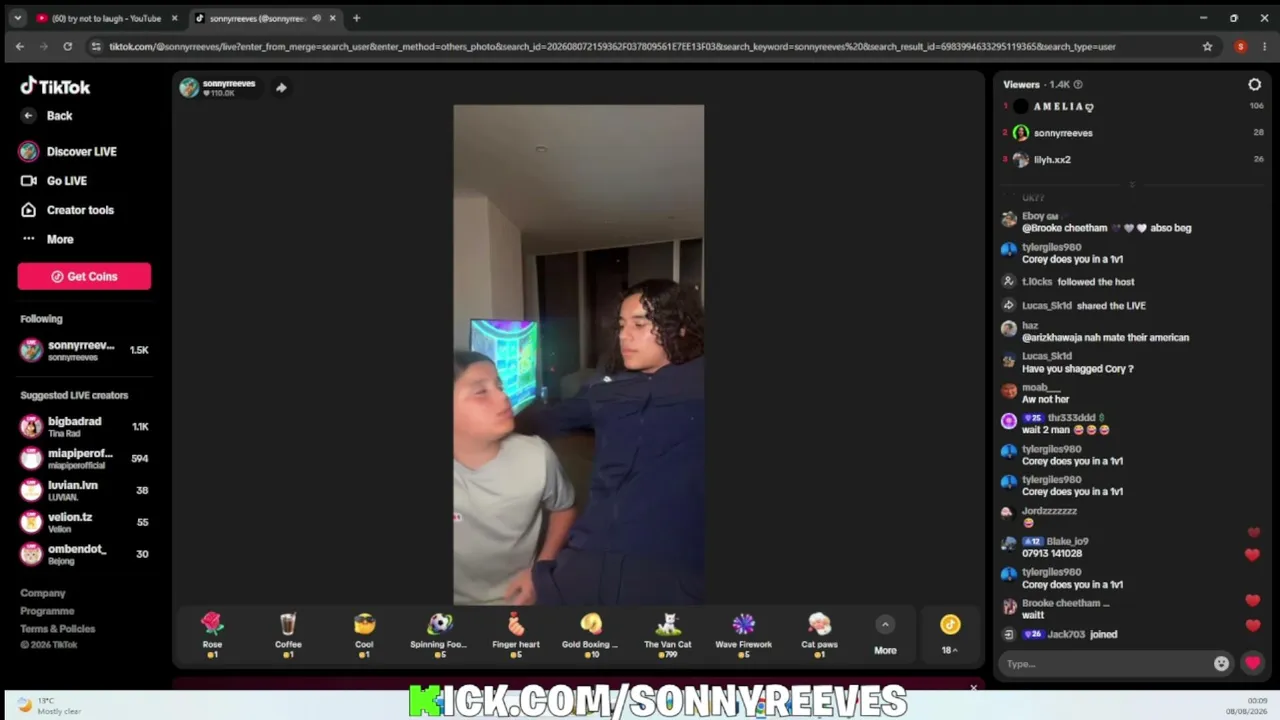Close the banner below the gift bar
1280x720 pixels.
pos(973,688)
